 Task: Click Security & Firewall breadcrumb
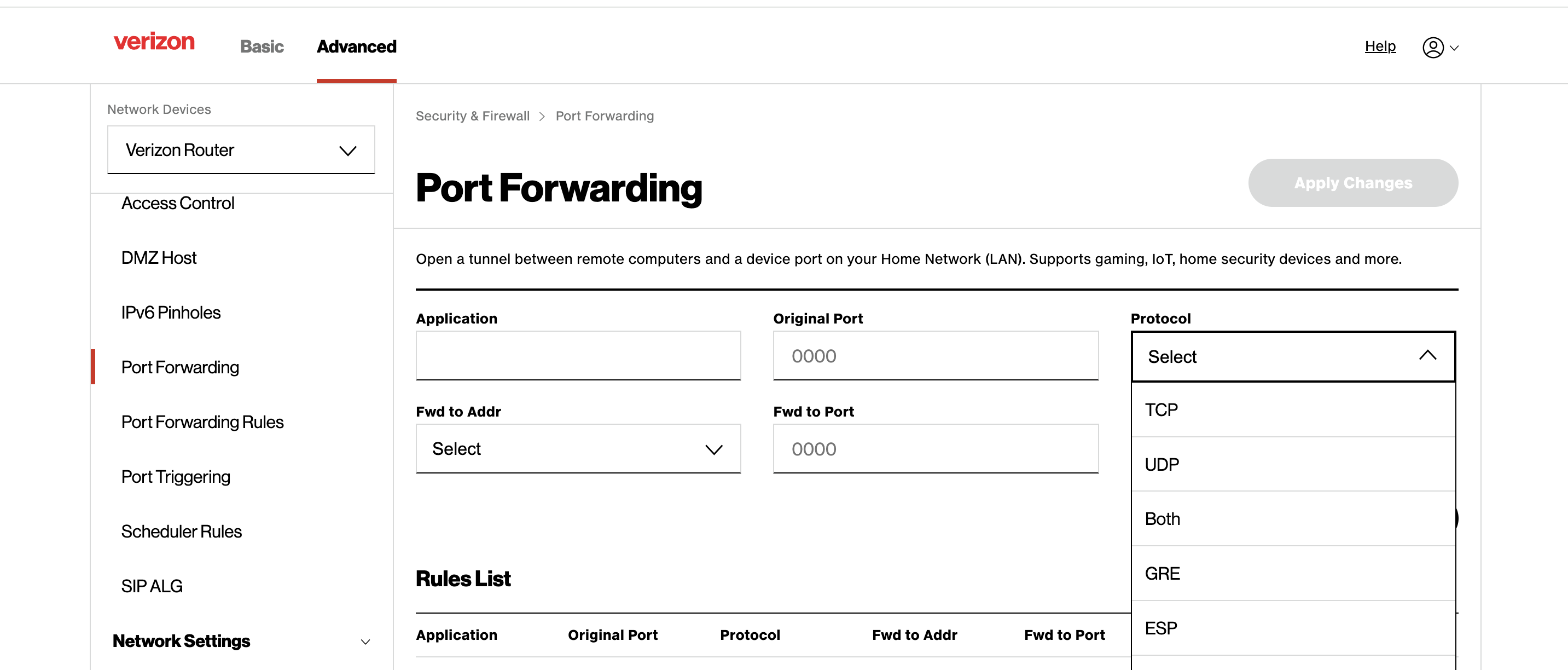coord(472,117)
